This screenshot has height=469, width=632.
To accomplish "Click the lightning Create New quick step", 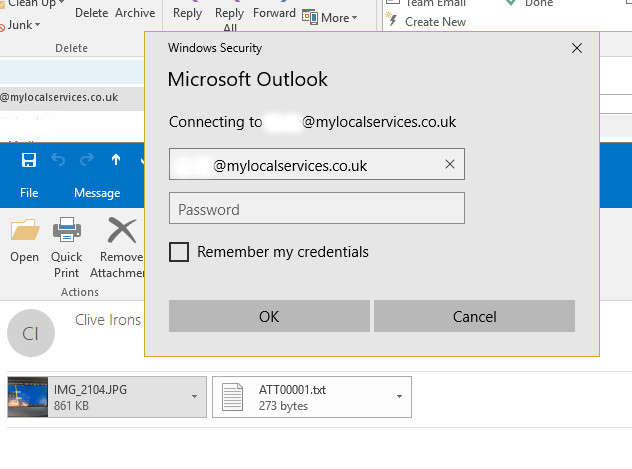I will tap(391, 19).
